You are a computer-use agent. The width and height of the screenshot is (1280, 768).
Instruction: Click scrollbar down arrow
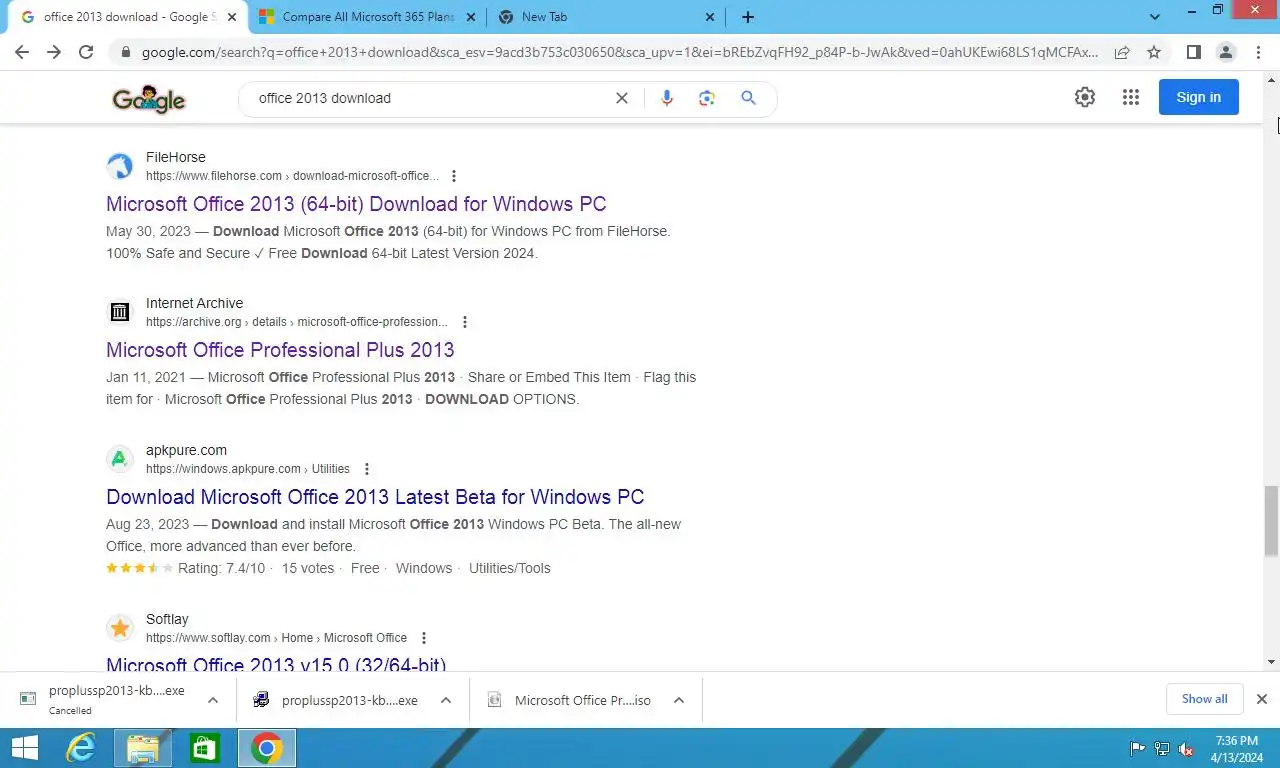[x=1271, y=662]
